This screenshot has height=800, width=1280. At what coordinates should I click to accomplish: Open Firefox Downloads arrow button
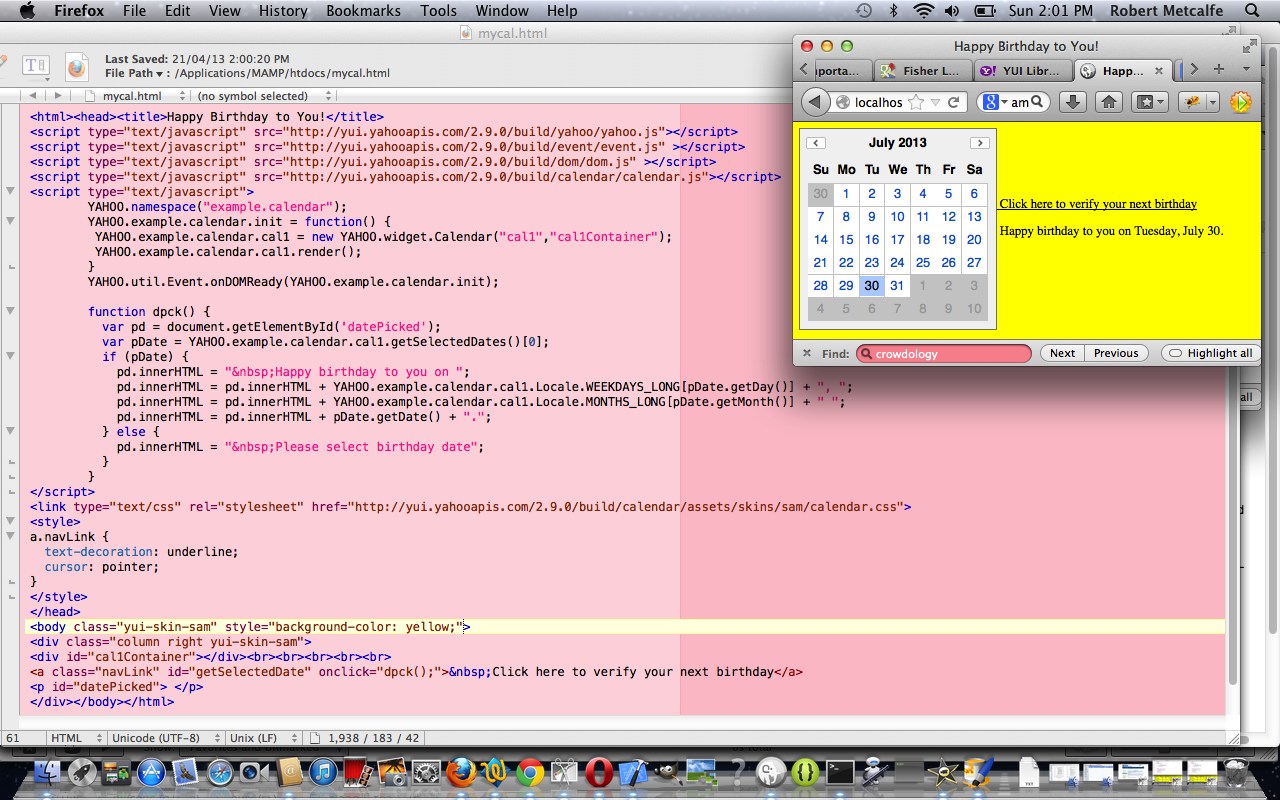[1072, 102]
